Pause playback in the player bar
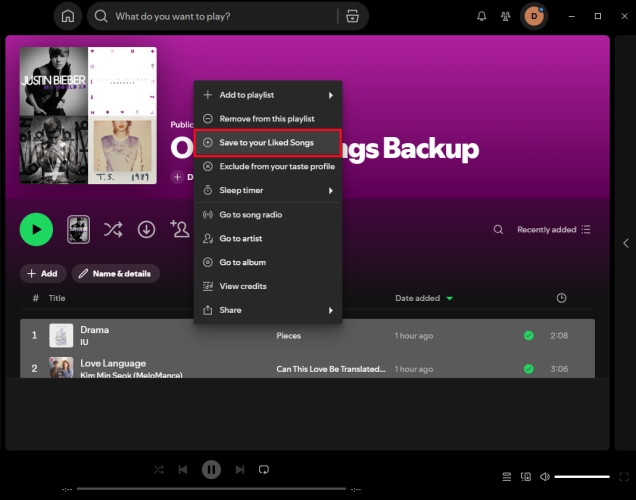This screenshot has width=636, height=500. point(211,470)
